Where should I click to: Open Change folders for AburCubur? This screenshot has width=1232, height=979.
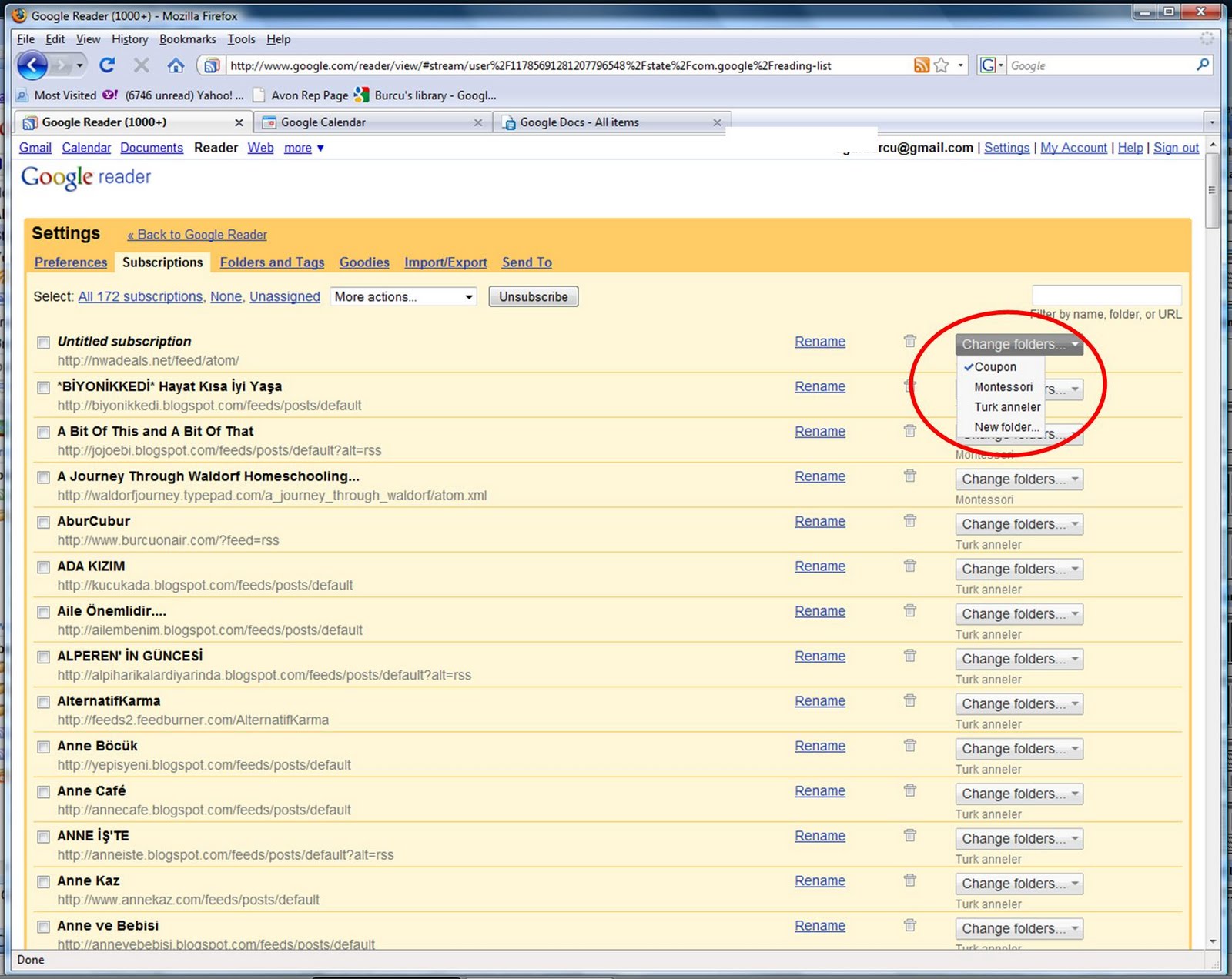tap(1019, 524)
